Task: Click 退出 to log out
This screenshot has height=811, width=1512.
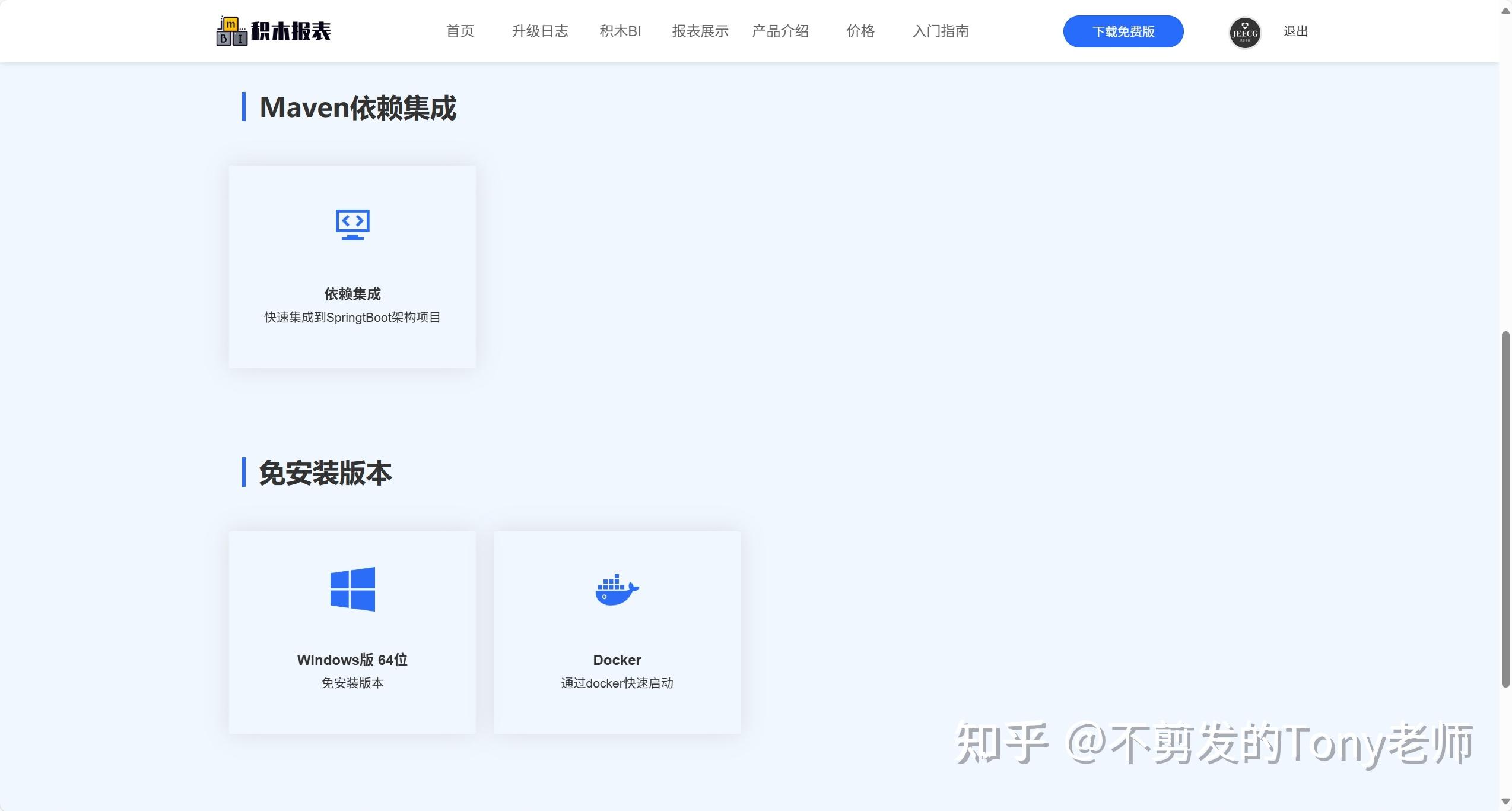Action: pos(1295,31)
